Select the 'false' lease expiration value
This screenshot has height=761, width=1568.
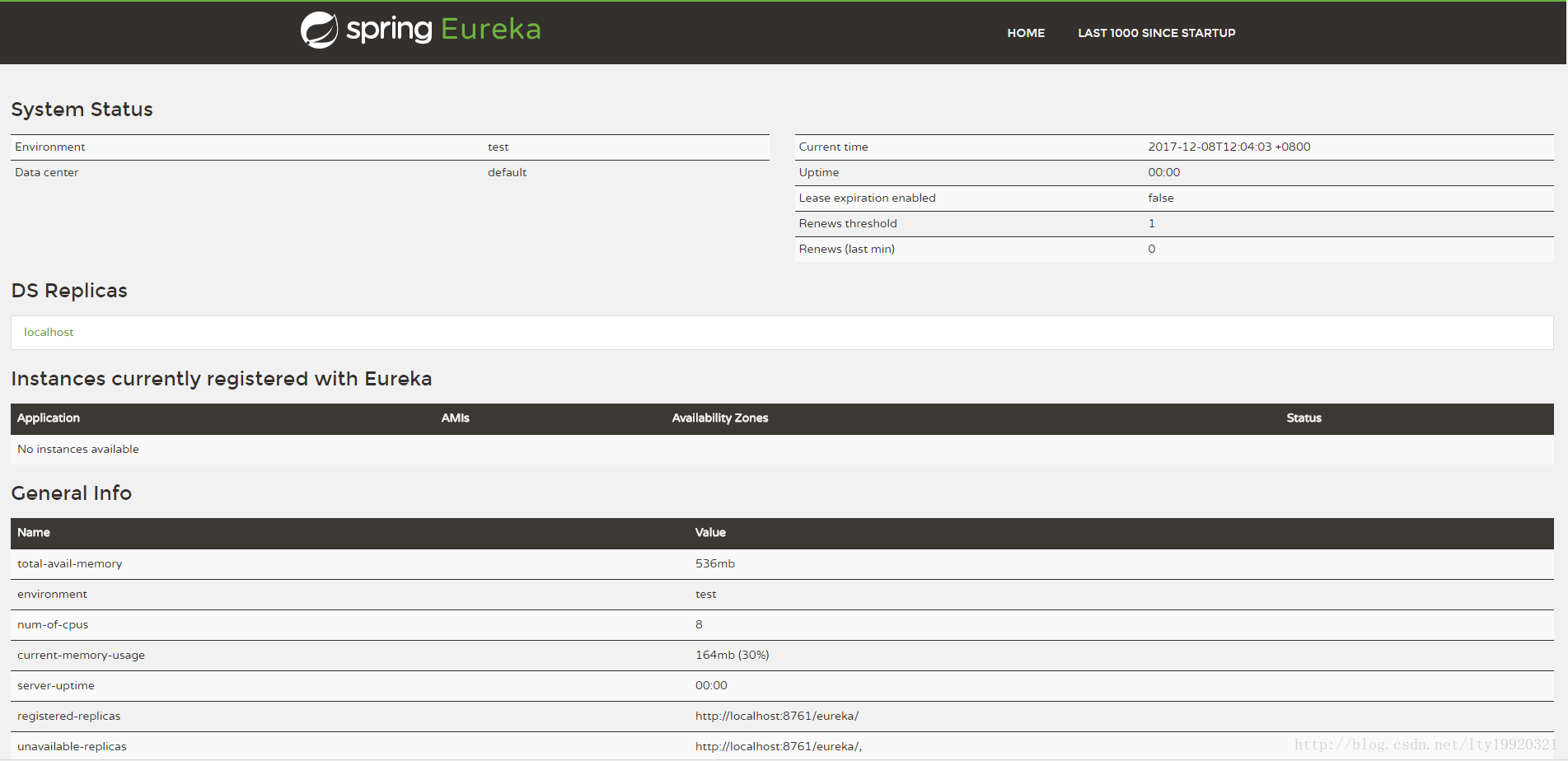tap(1161, 198)
